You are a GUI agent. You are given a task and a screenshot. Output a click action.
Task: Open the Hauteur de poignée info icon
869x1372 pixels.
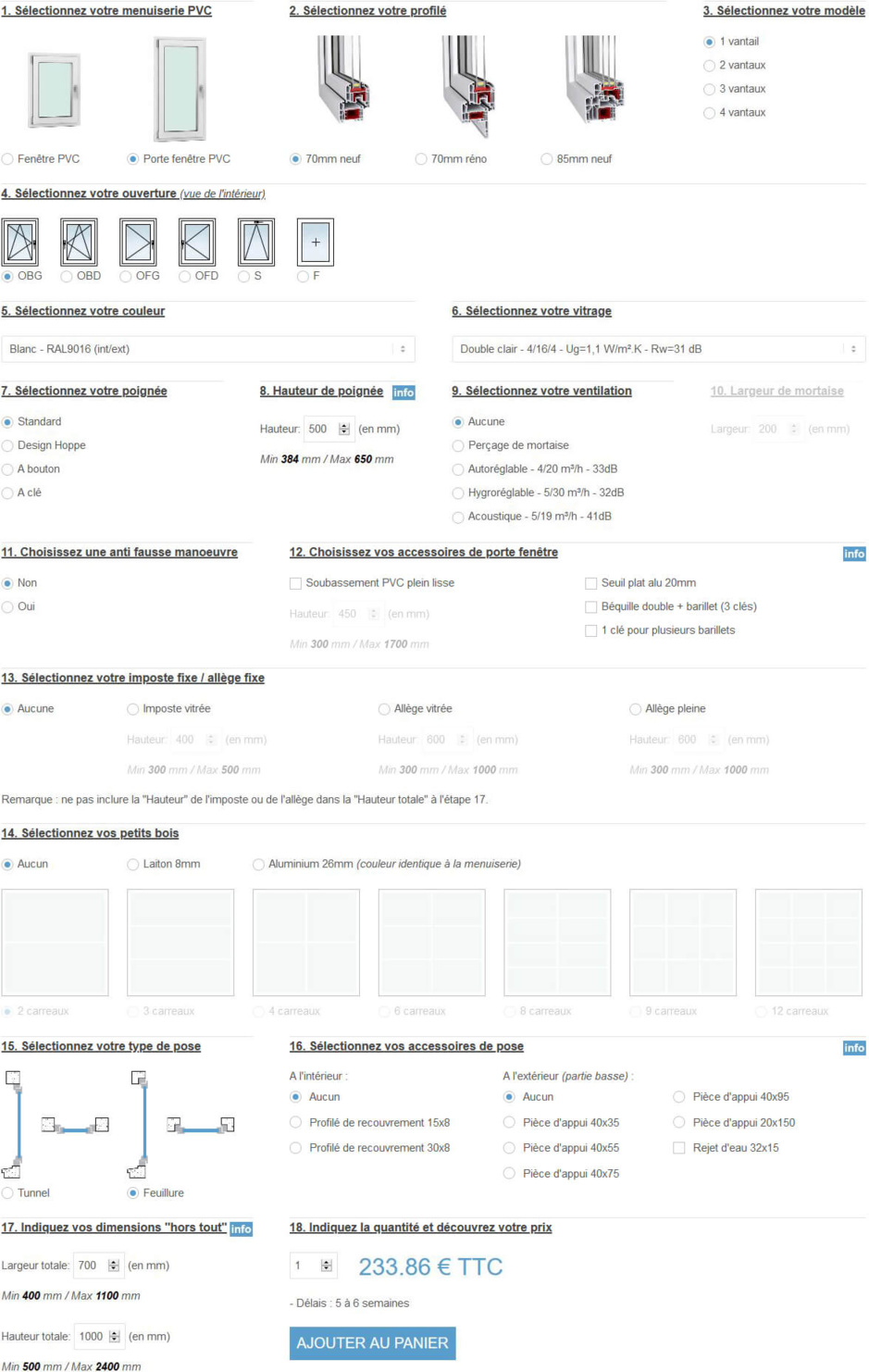pos(402,392)
